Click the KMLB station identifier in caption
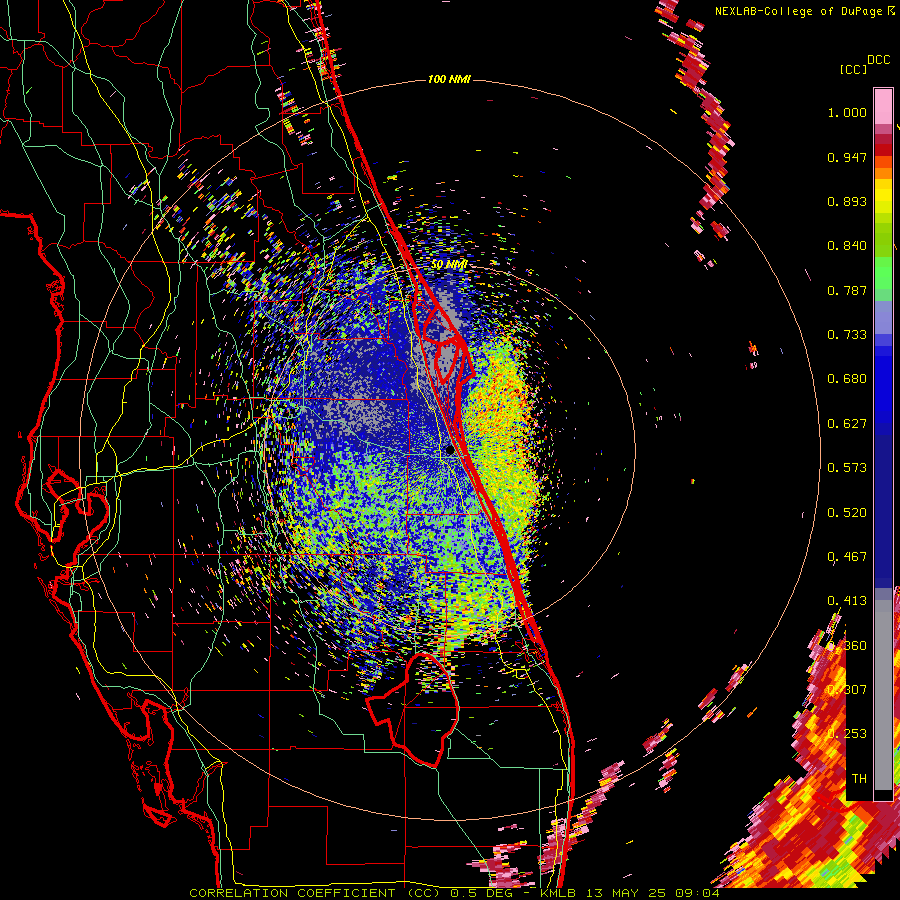900x900 pixels. (x=560, y=893)
